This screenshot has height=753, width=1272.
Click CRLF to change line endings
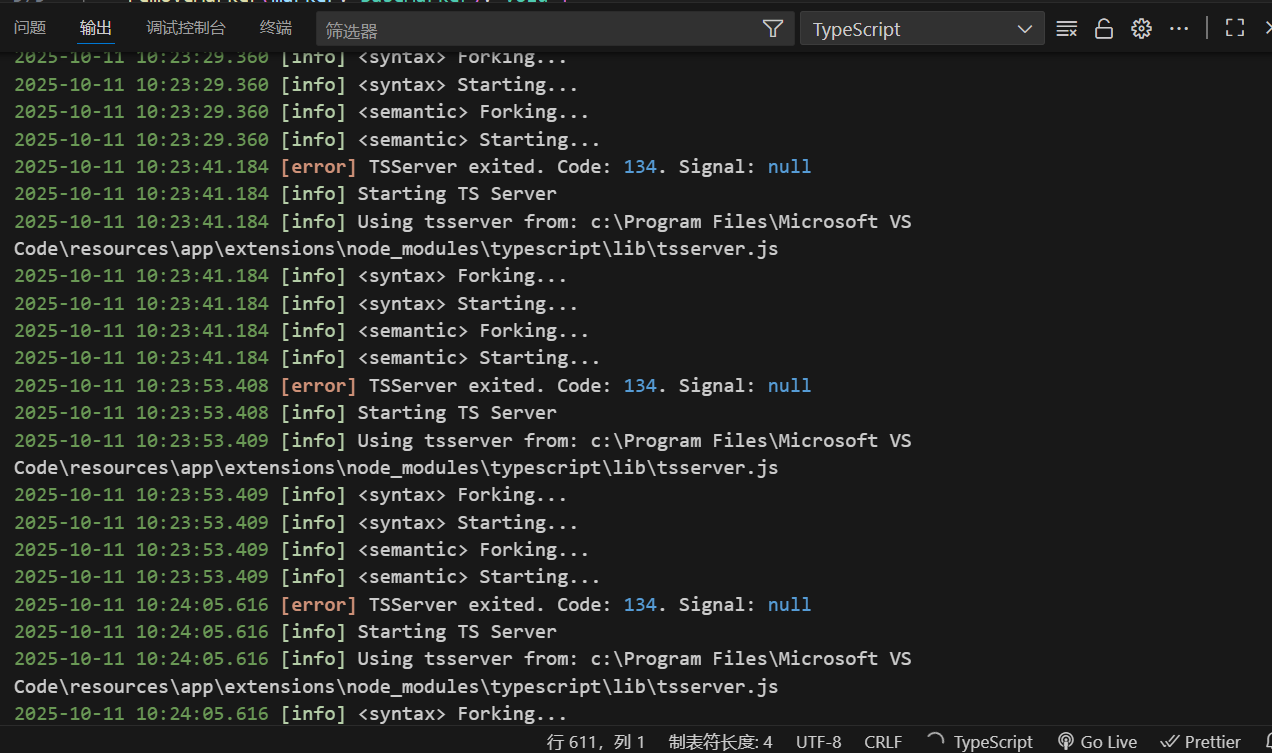(883, 741)
